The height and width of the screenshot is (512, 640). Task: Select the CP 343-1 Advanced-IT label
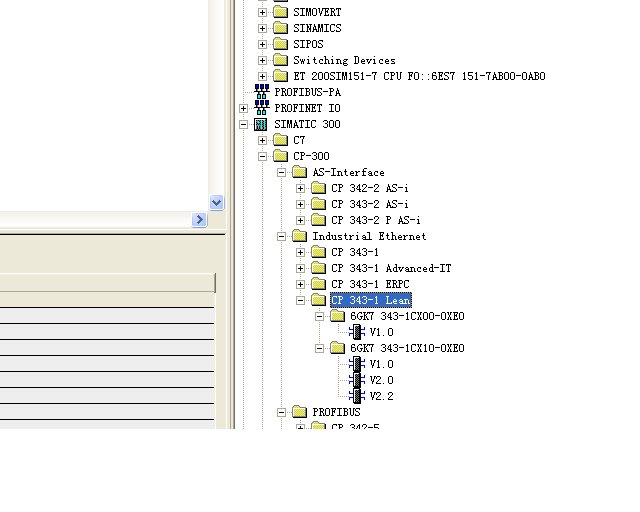click(x=391, y=268)
